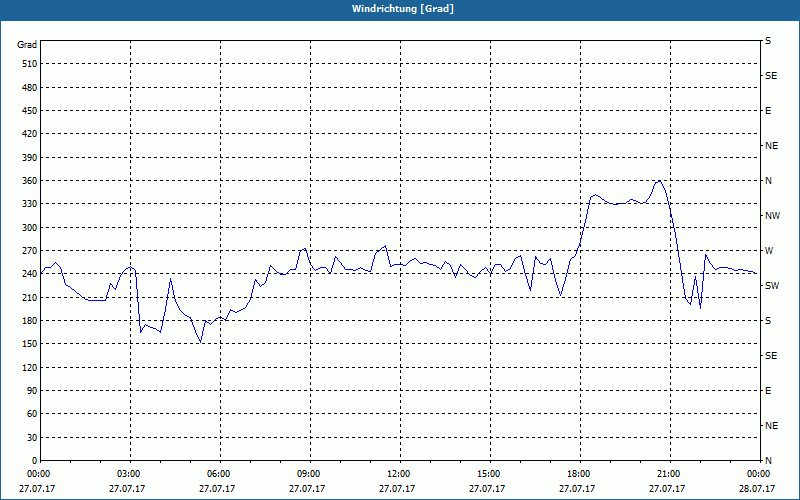Viewport: 800px width, 500px height.
Task: Click the 480 value on the degree axis
Action: (29, 88)
